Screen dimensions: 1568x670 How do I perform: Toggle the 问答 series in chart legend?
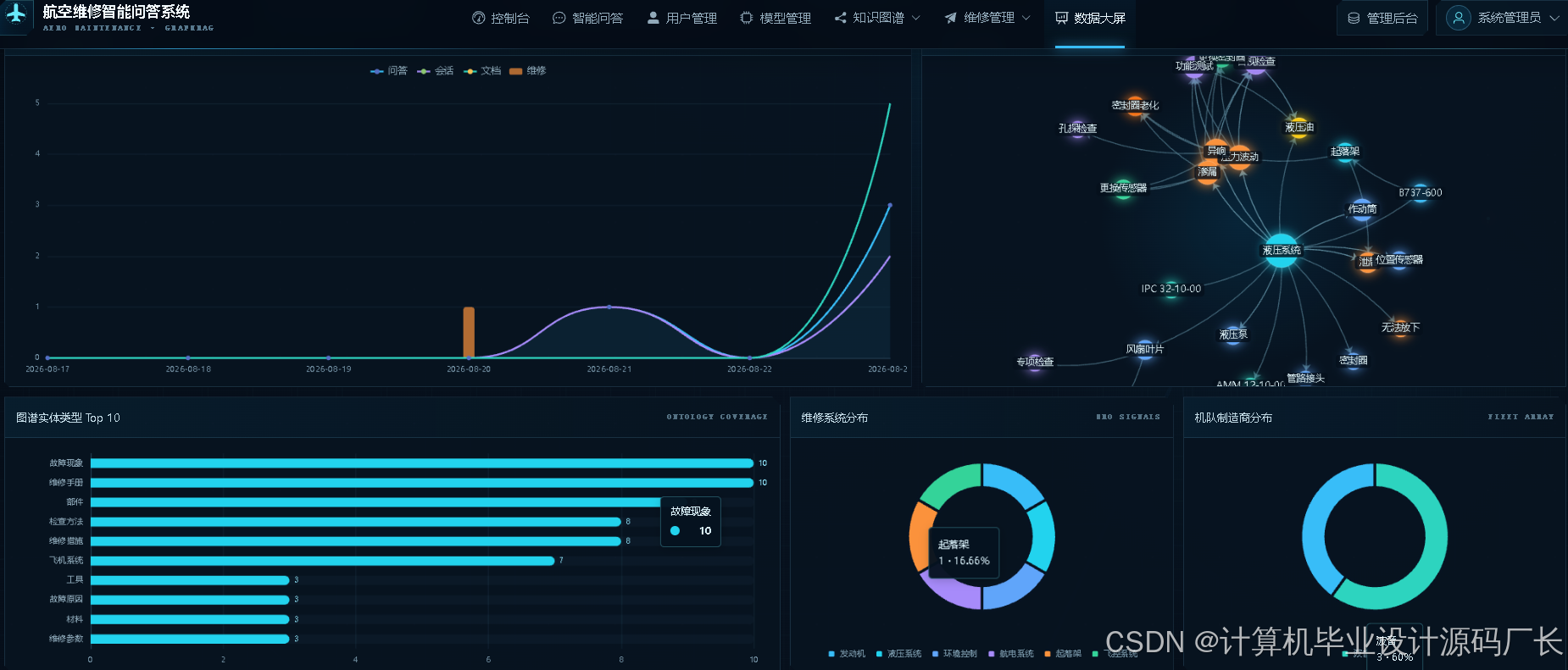coord(389,71)
